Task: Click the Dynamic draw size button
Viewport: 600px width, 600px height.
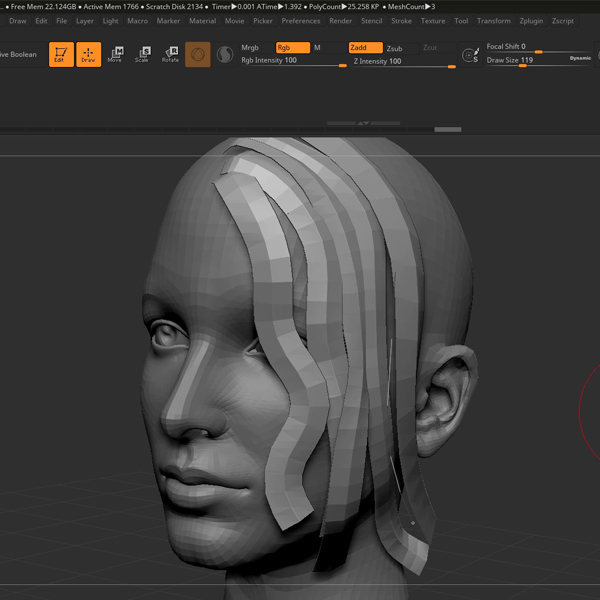Action: click(x=580, y=58)
